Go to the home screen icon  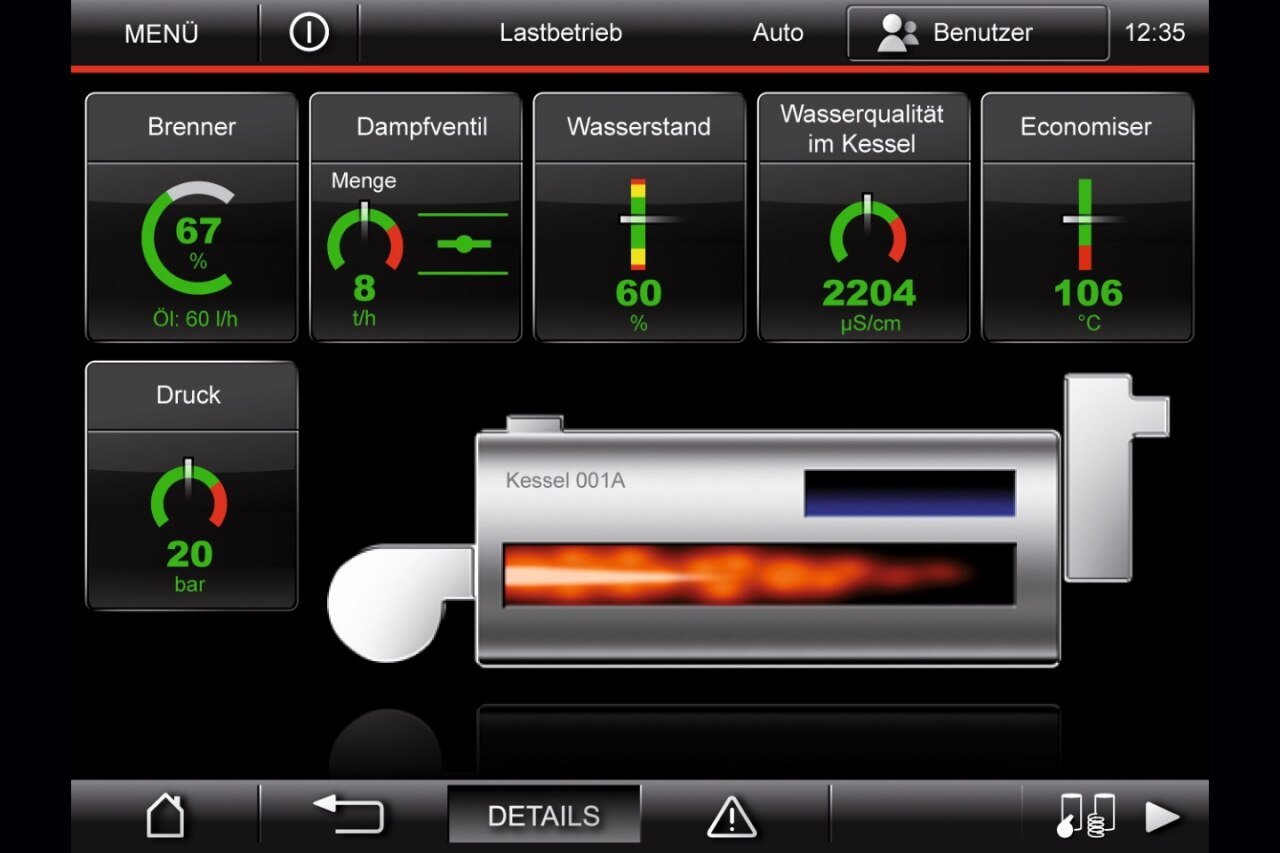click(x=165, y=815)
